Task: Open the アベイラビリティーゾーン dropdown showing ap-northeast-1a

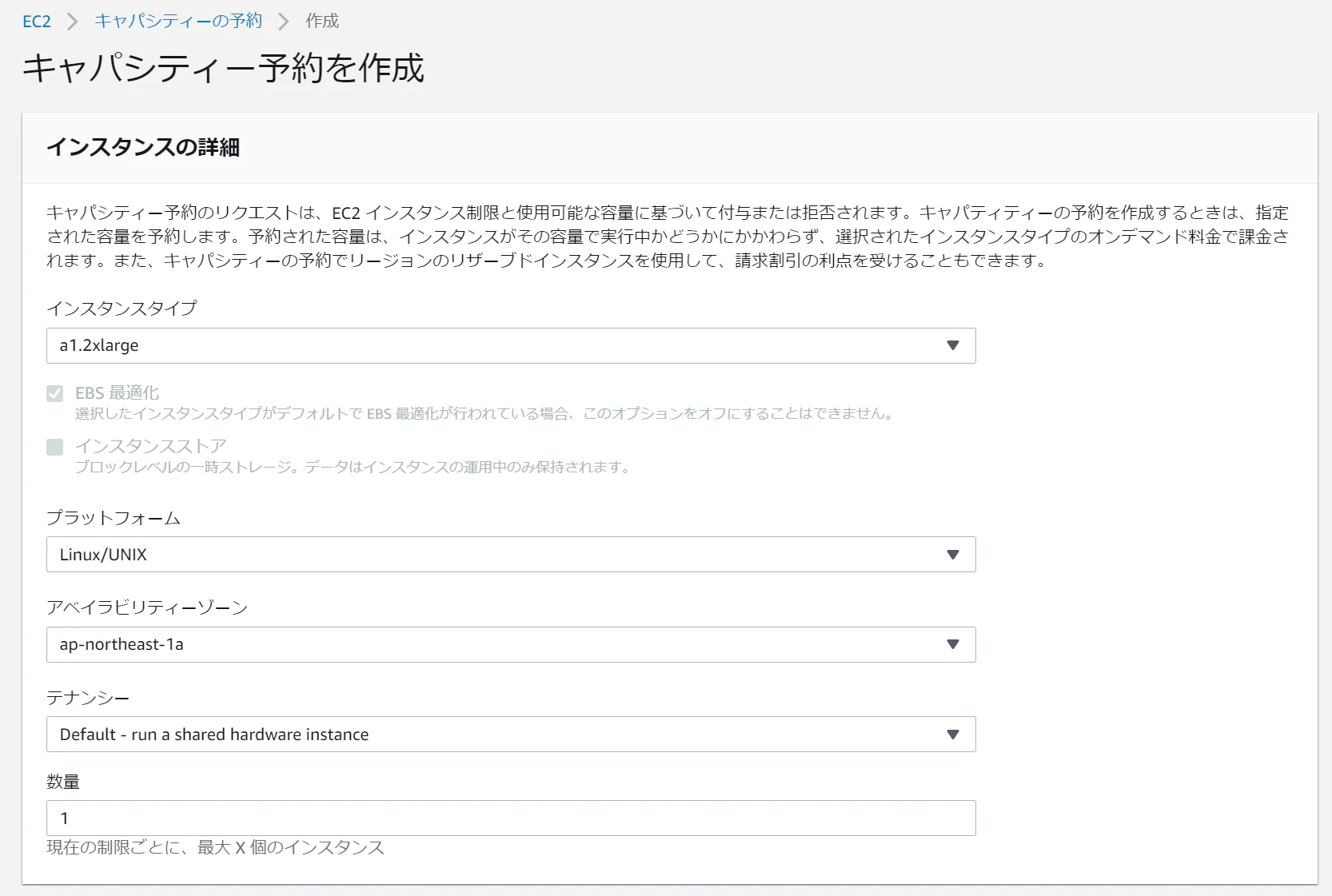Action: (x=511, y=644)
